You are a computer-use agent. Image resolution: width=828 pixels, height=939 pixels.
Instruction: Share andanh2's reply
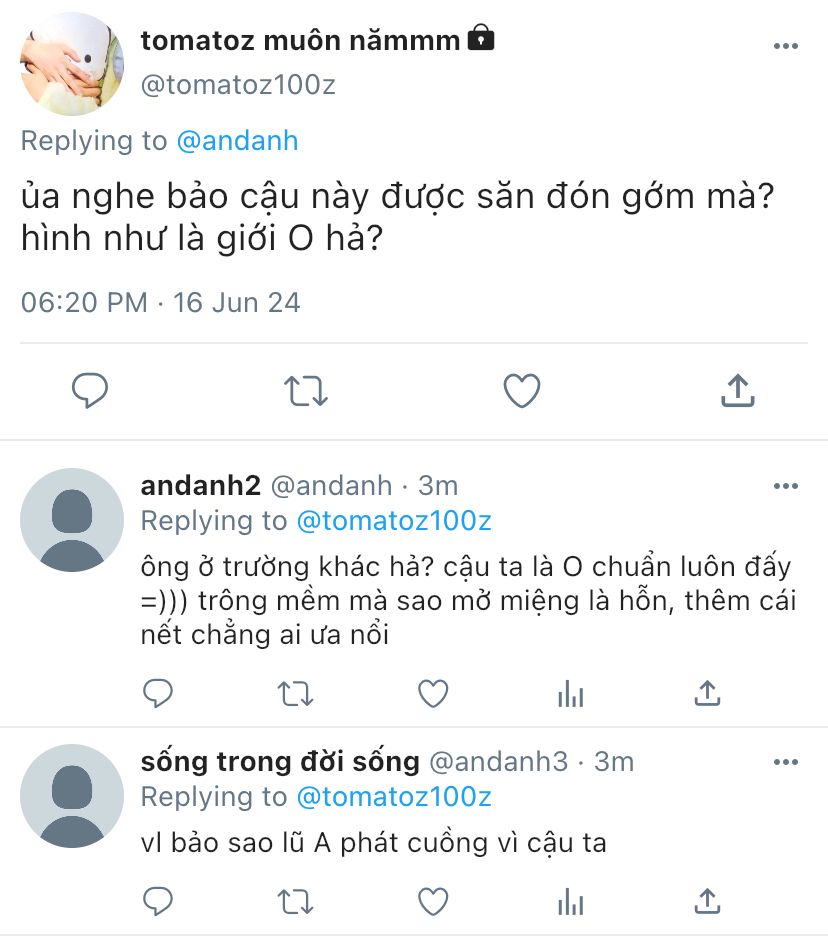point(707,693)
